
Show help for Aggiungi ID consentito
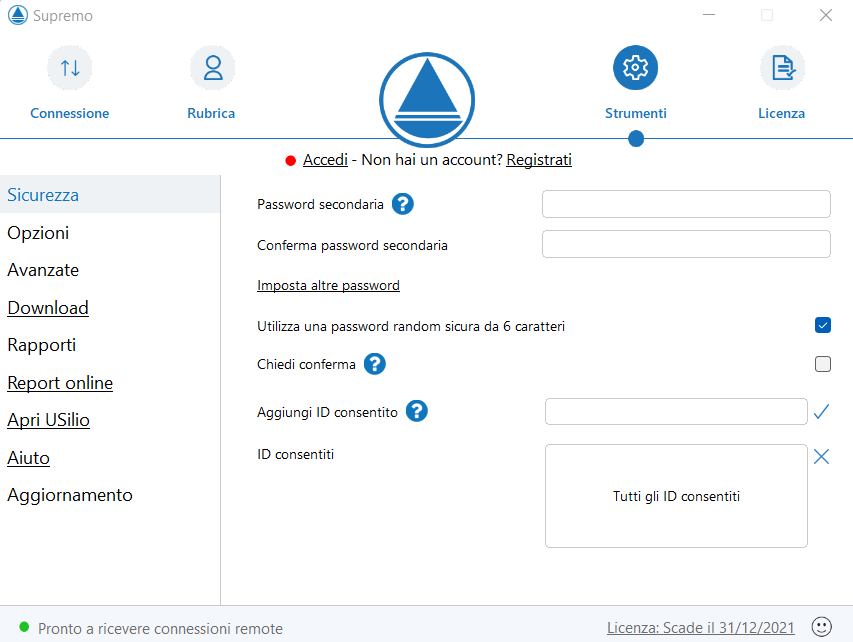(x=417, y=411)
